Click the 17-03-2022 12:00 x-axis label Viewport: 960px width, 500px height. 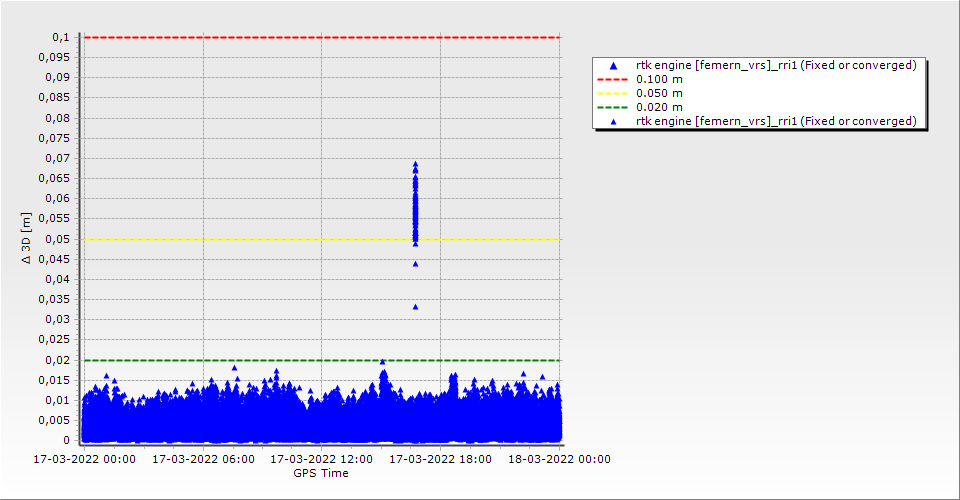[322, 460]
